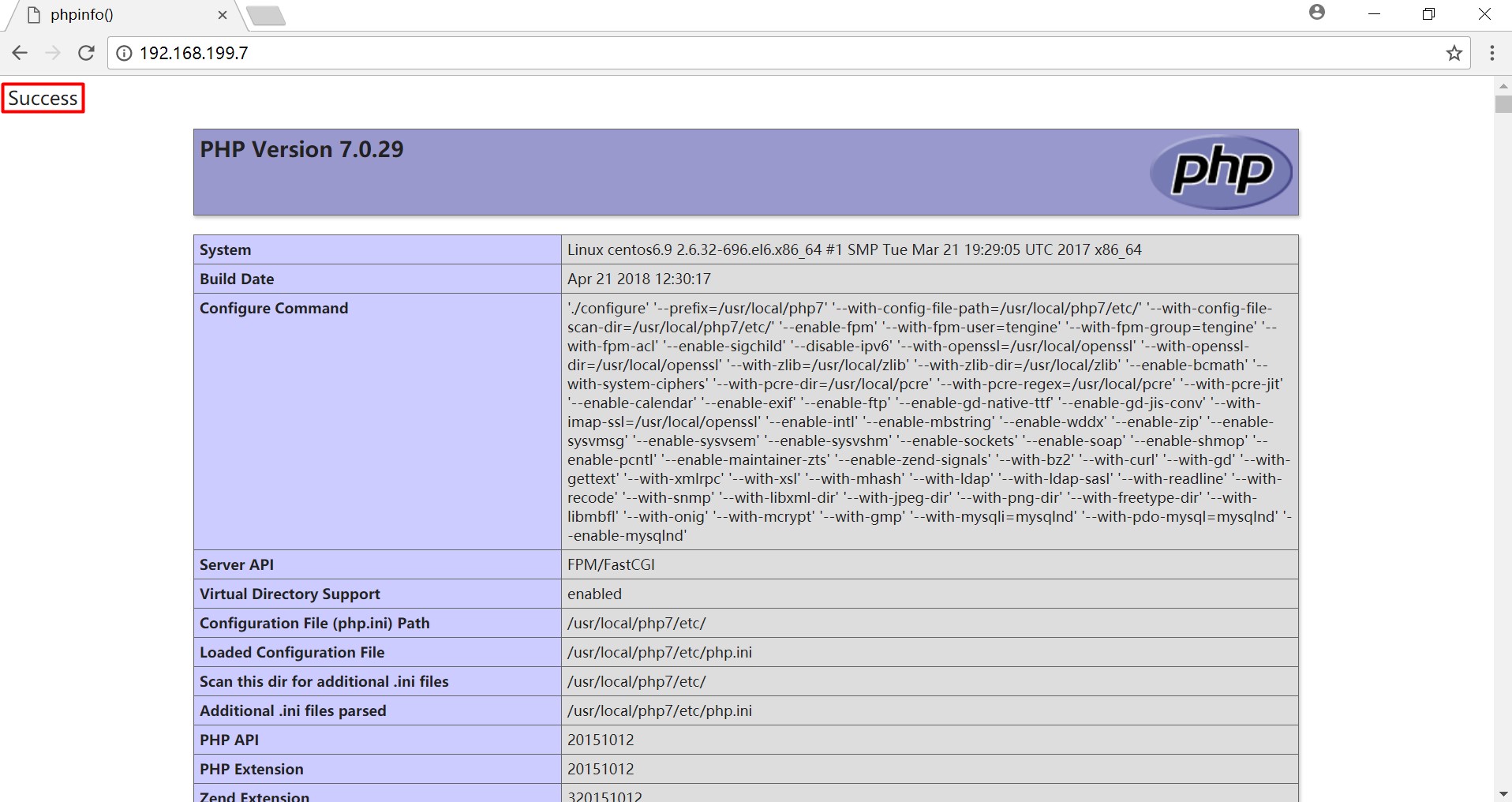This screenshot has width=1512, height=802.
Task: View site information icon in address bar
Action: coord(124,53)
